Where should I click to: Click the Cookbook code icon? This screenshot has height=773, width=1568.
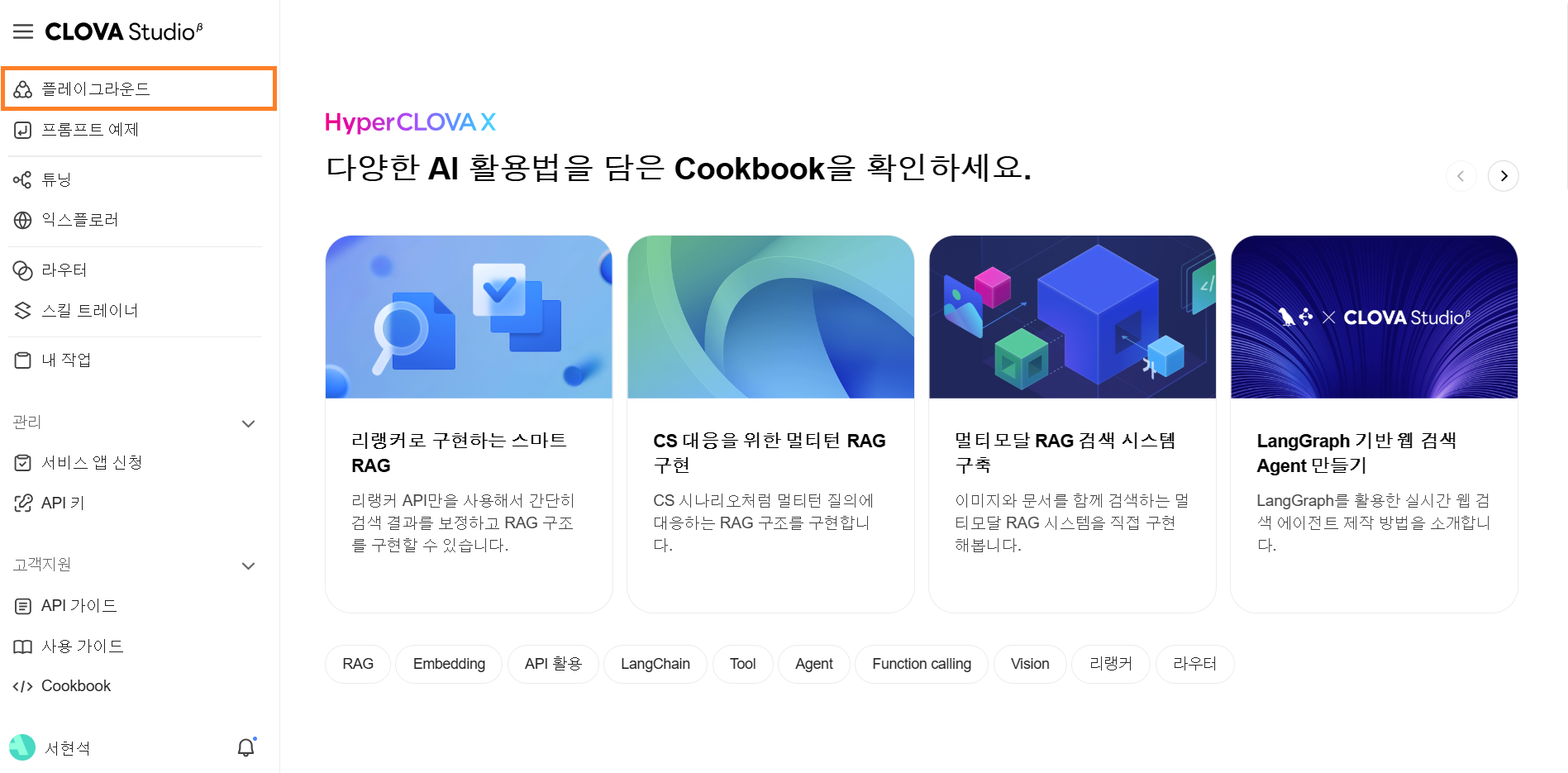[23, 686]
